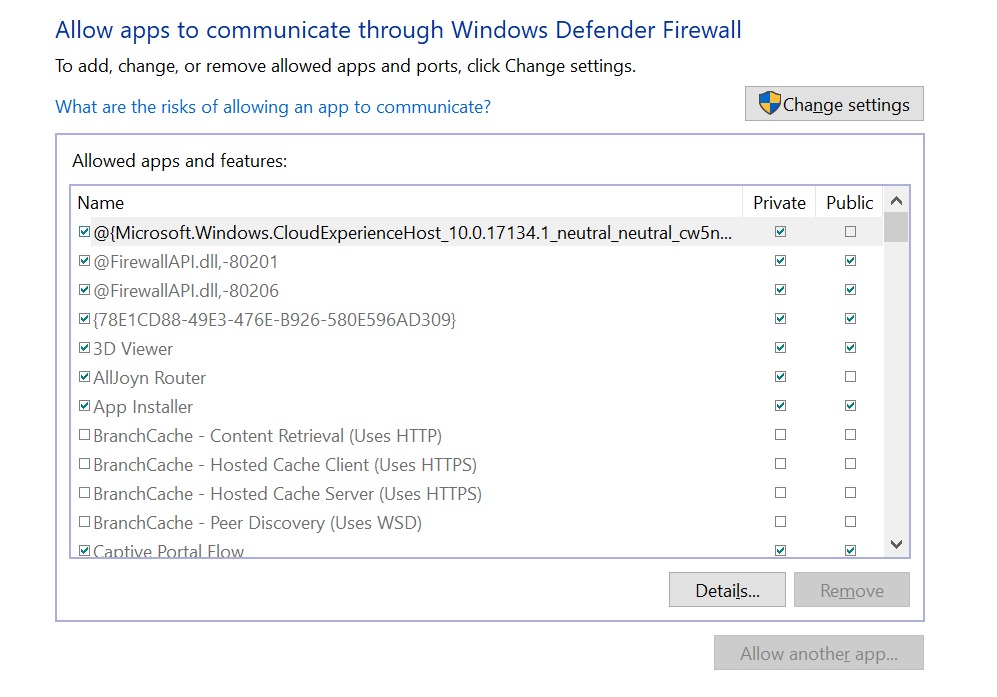Toggle Private checkbox for AllJoyn Router
This screenshot has width=997, height=697.
click(x=780, y=376)
